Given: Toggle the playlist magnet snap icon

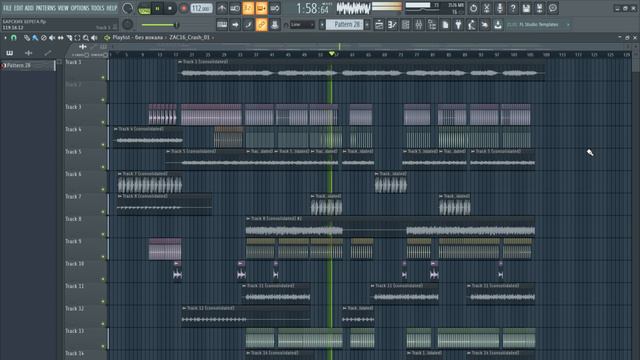Looking at the screenshot, I should (x=14, y=38).
